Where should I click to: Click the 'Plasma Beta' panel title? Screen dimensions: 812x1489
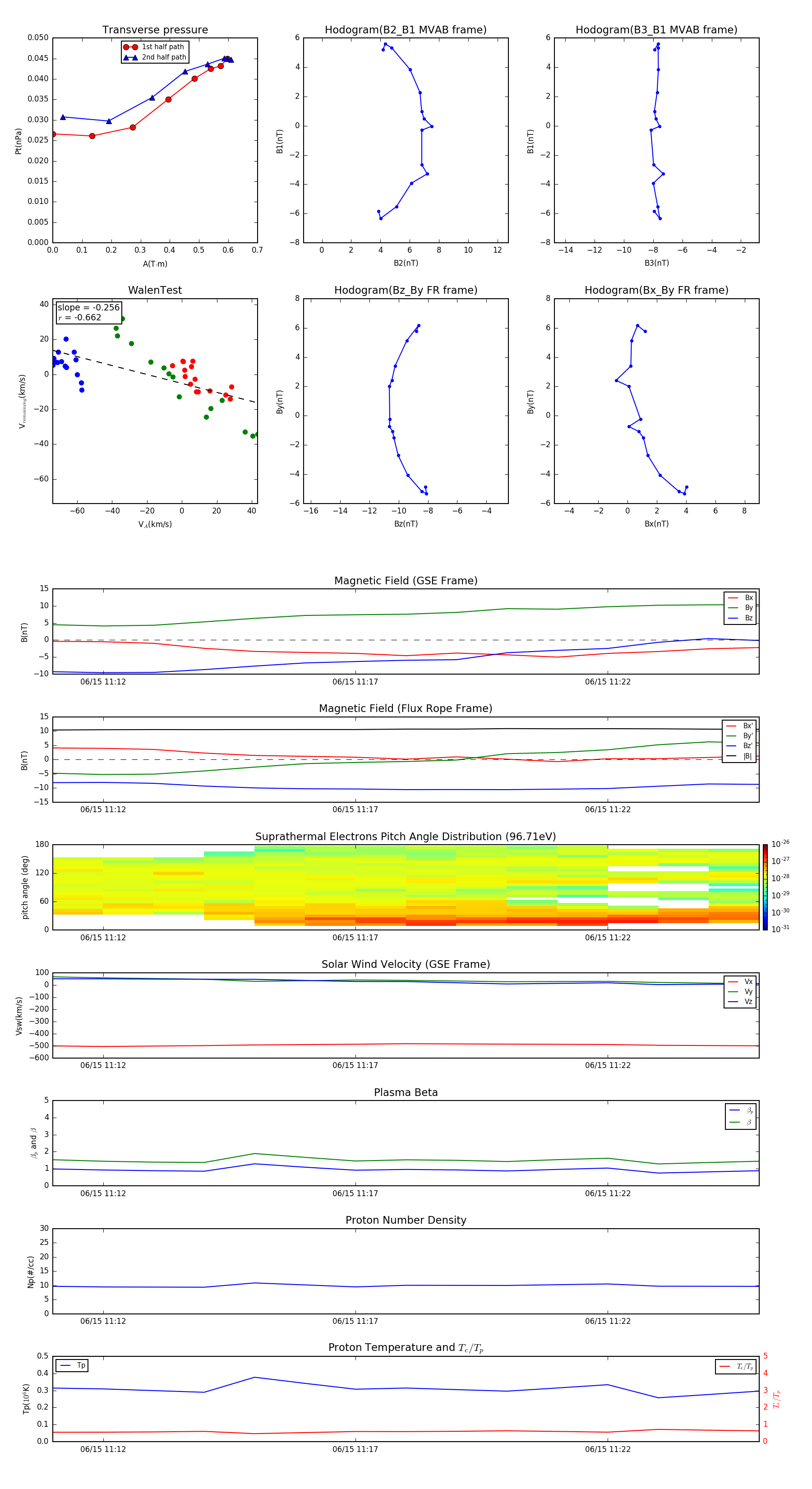(x=406, y=1092)
